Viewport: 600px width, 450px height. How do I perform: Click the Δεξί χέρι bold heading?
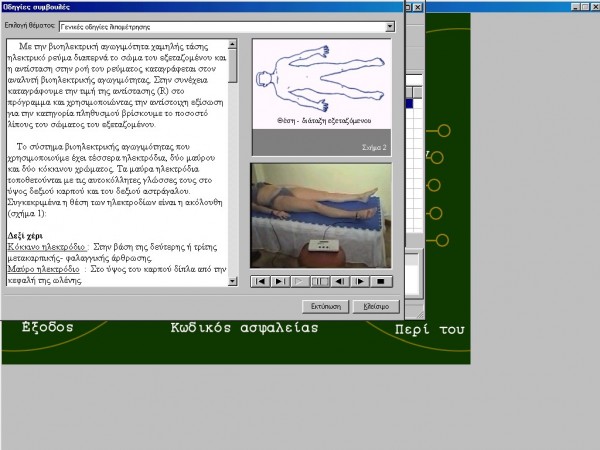point(25,236)
